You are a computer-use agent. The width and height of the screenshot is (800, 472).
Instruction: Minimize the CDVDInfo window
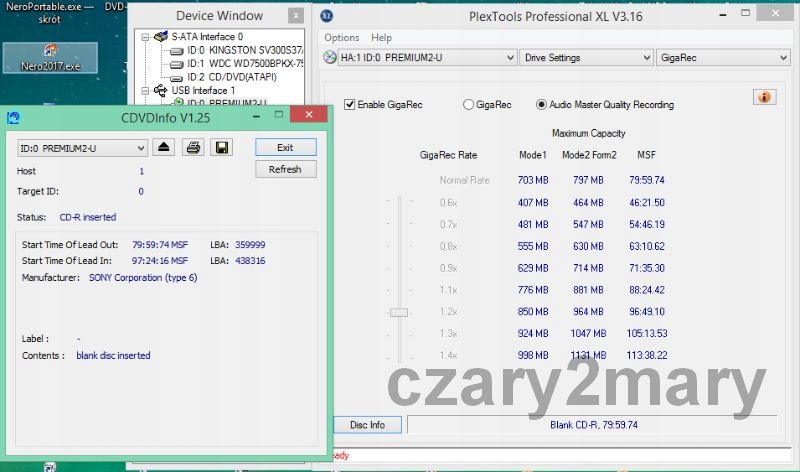click(256, 116)
